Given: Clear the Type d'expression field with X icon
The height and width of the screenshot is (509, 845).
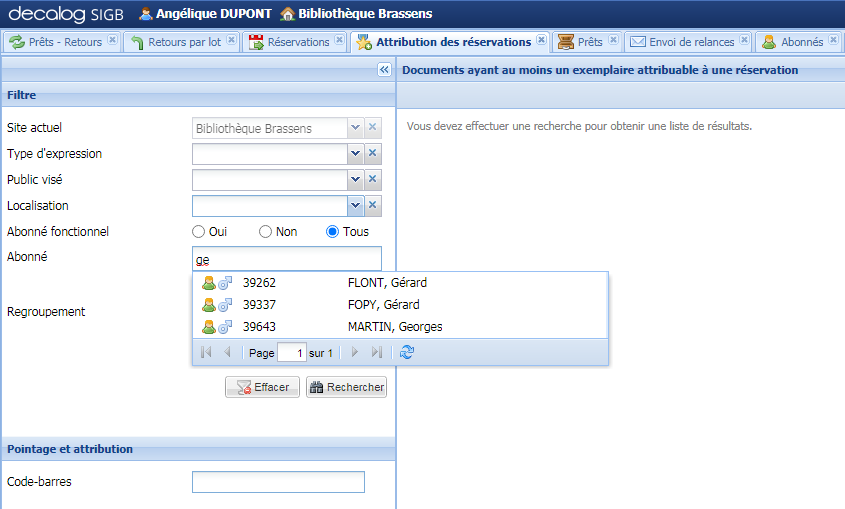Looking at the screenshot, I should (x=372, y=154).
